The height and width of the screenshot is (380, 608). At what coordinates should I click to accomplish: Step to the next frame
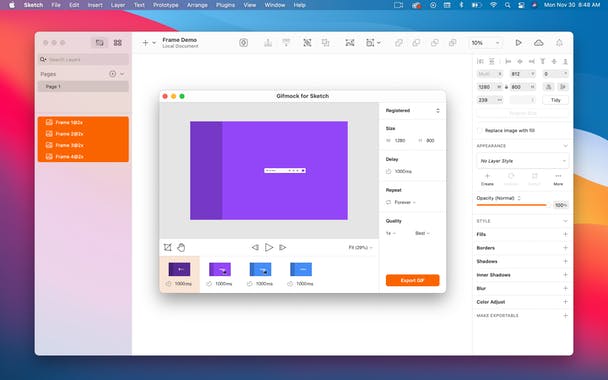(x=283, y=247)
